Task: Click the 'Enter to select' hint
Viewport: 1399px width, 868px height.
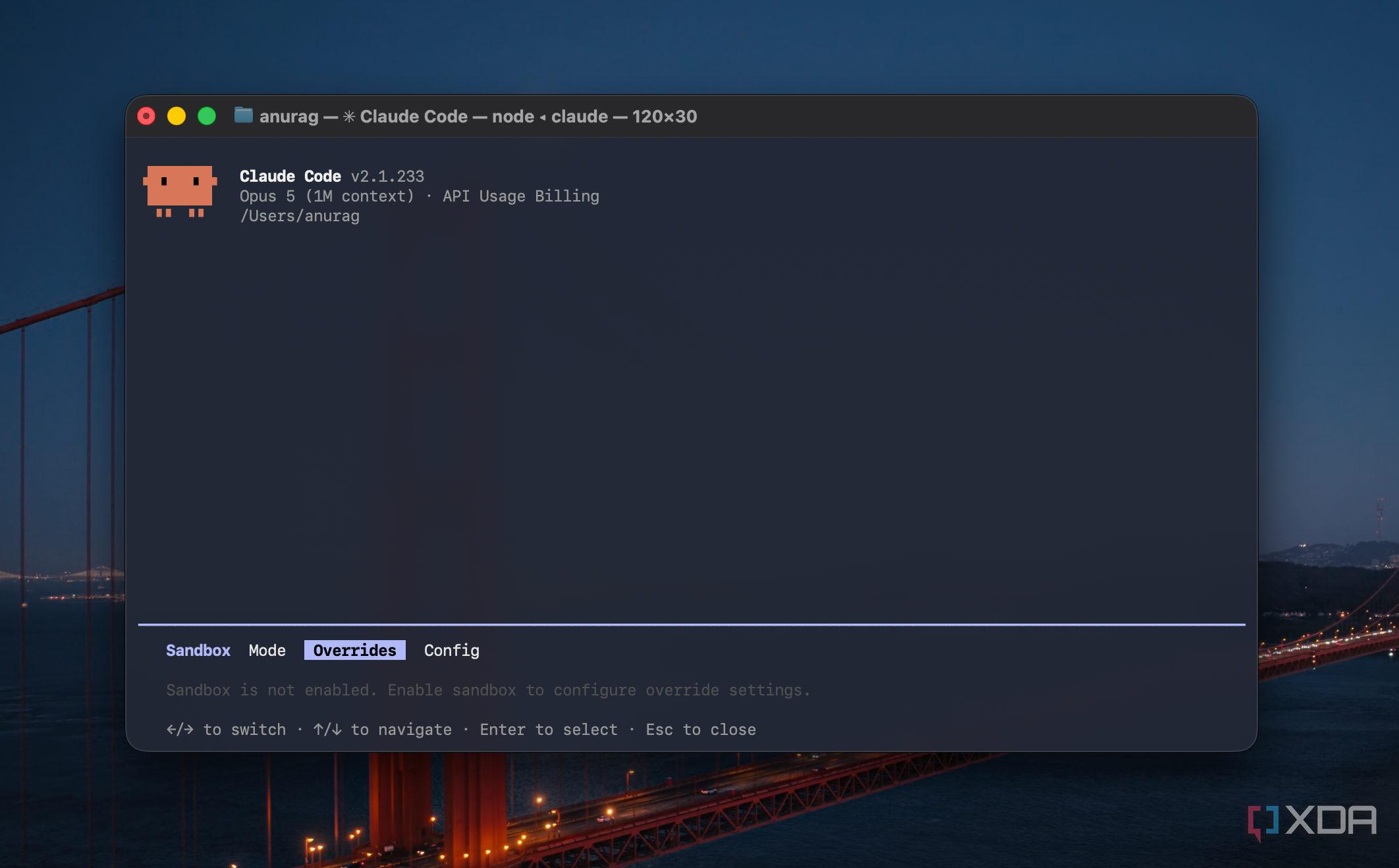Action: click(x=549, y=730)
